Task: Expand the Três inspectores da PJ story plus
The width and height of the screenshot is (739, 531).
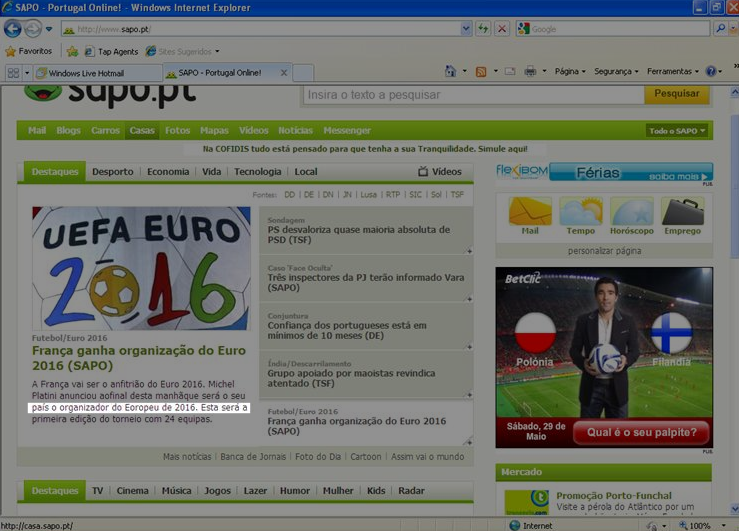Action: pos(469,299)
